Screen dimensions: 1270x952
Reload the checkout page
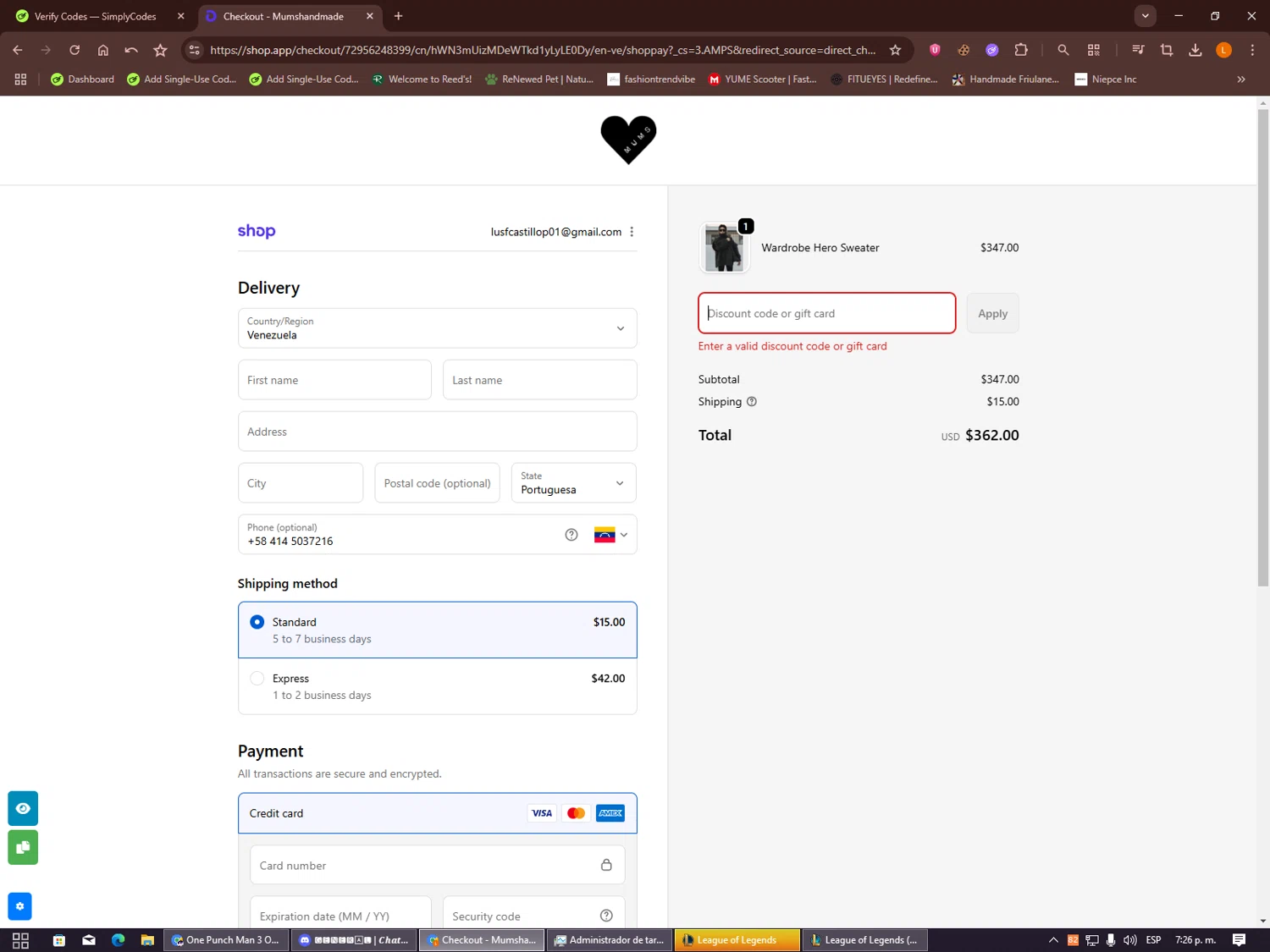point(75,50)
